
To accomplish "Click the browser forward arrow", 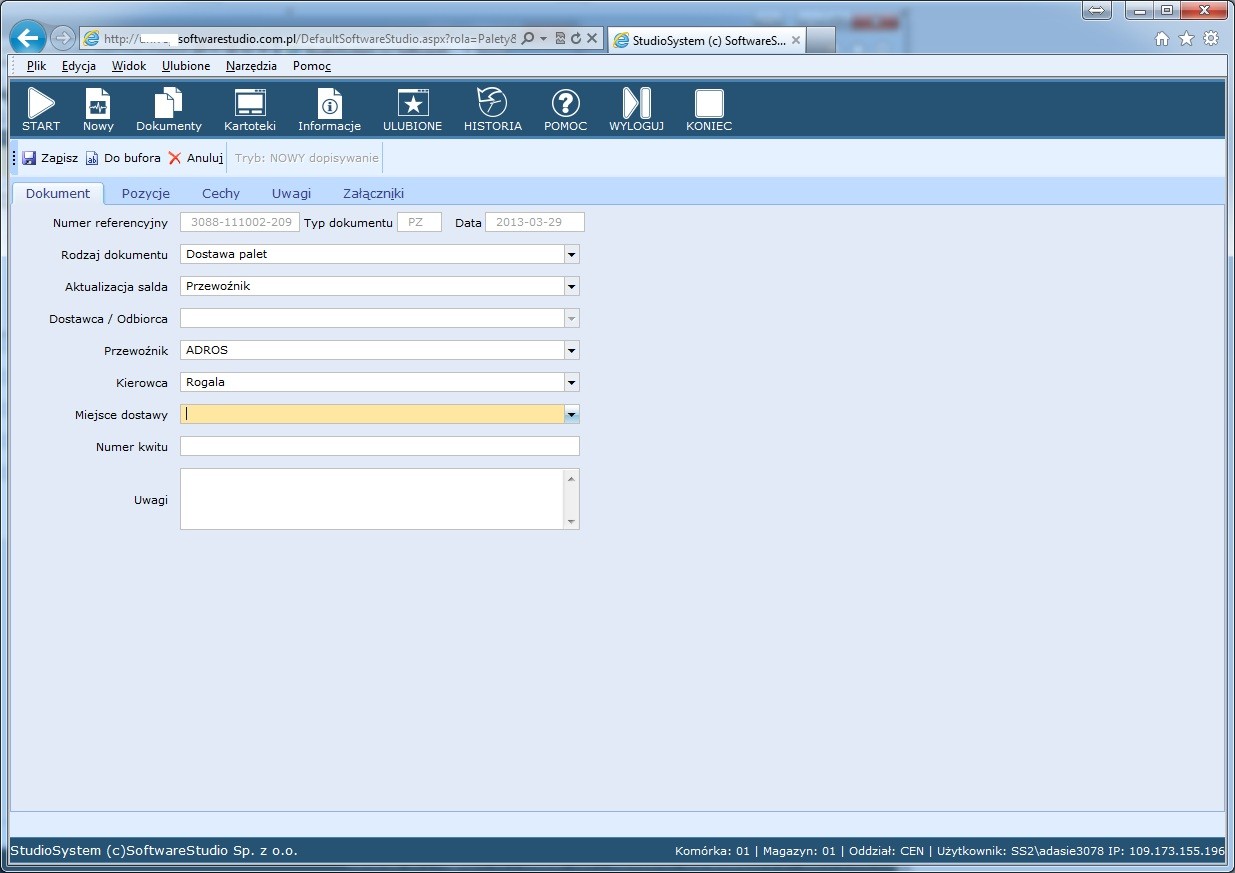I will [x=62, y=39].
